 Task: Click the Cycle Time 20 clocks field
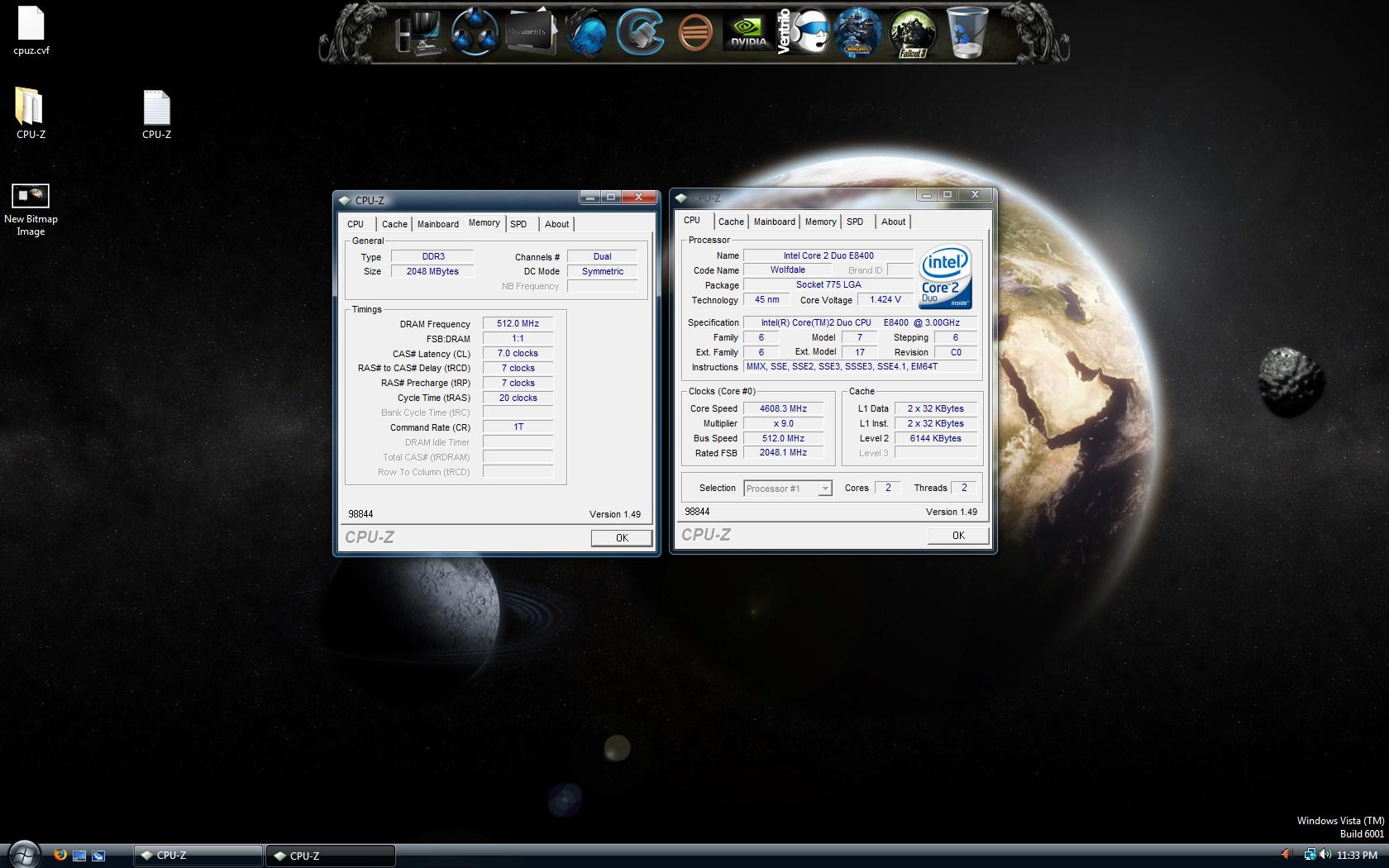coord(518,398)
